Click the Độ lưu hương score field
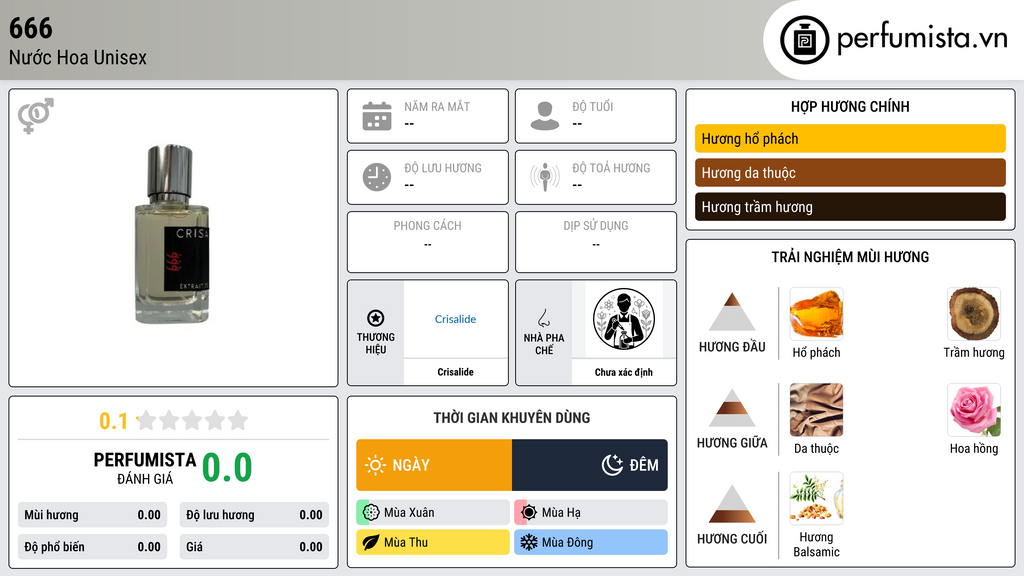 click(x=254, y=515)
